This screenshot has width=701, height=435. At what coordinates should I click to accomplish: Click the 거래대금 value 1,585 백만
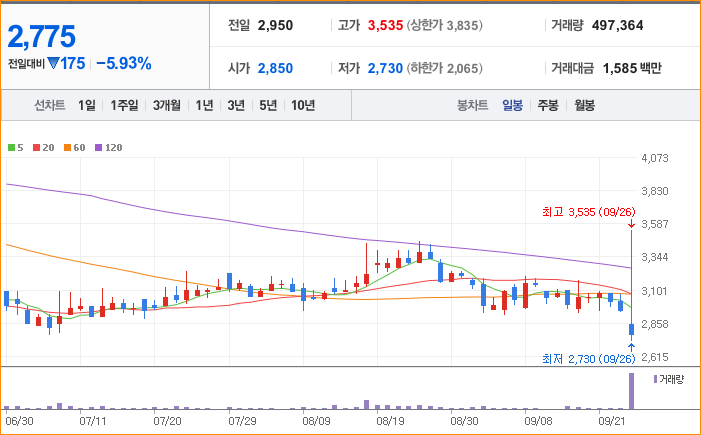tap(632, 68)
